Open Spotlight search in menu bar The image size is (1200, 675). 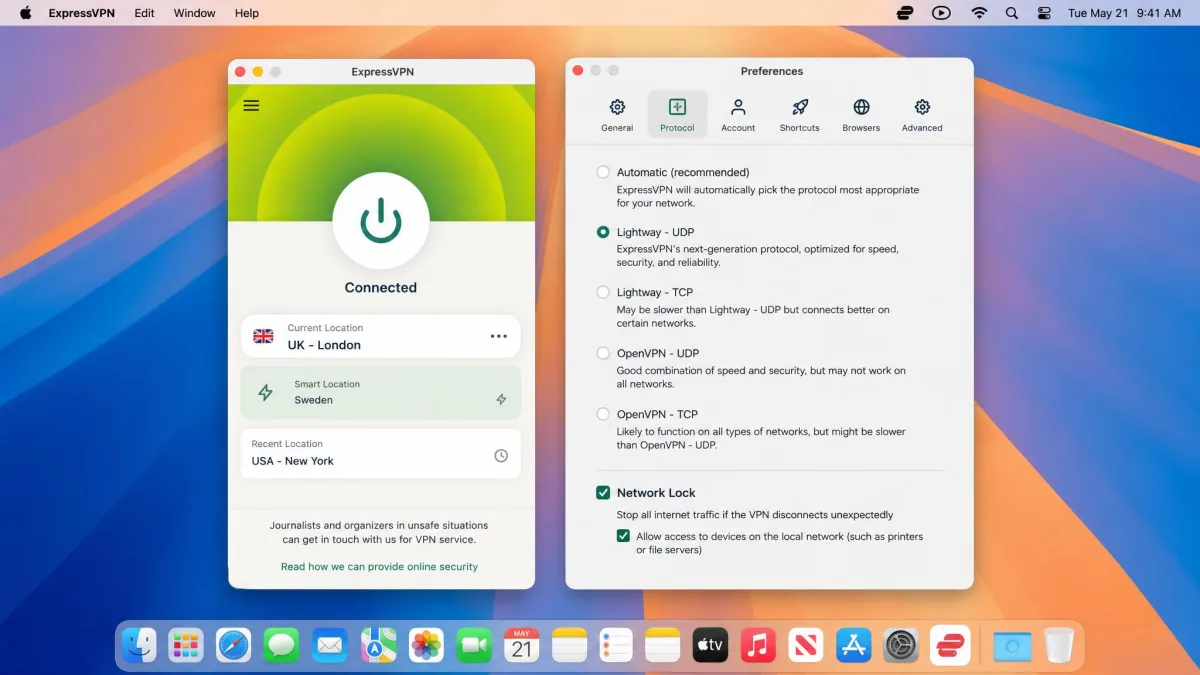pos(1011,13)
